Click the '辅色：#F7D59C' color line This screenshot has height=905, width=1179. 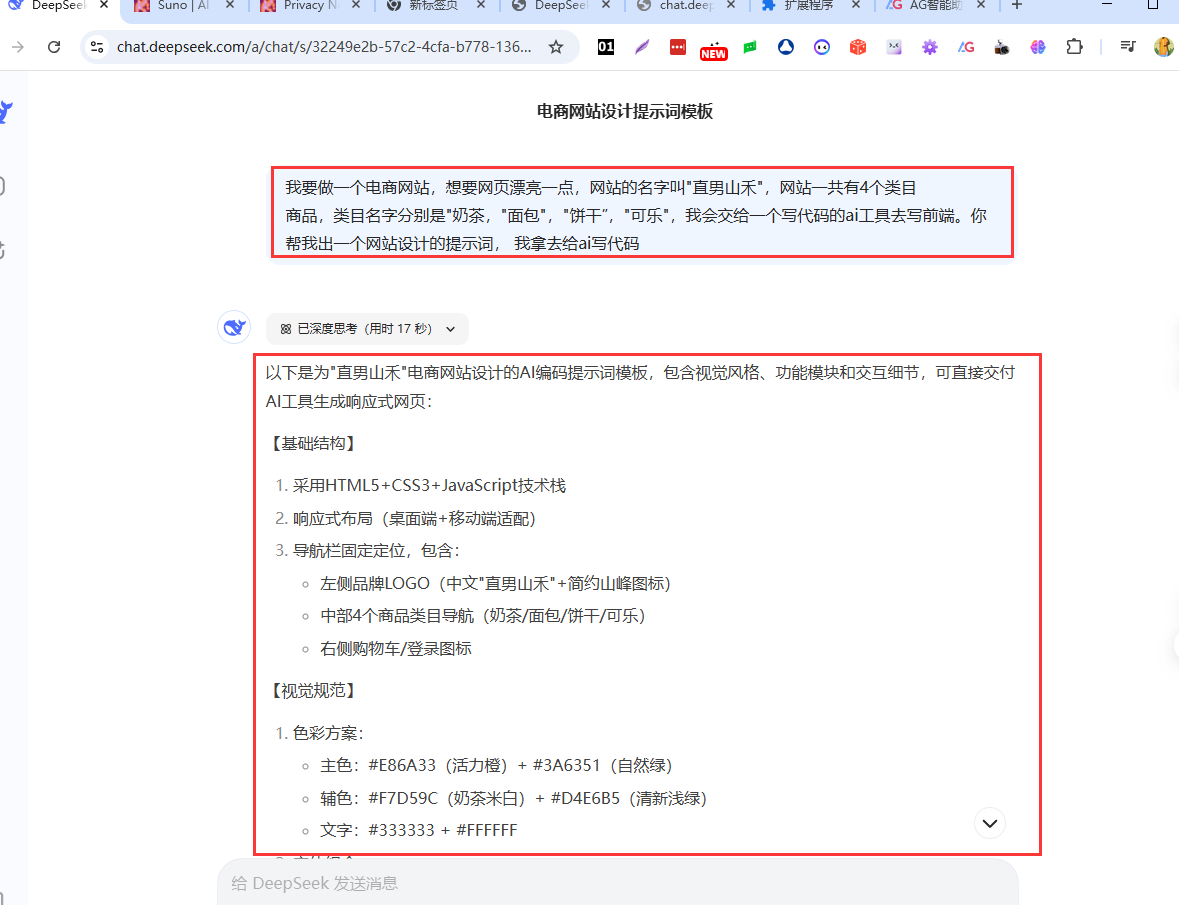[514, 798]
